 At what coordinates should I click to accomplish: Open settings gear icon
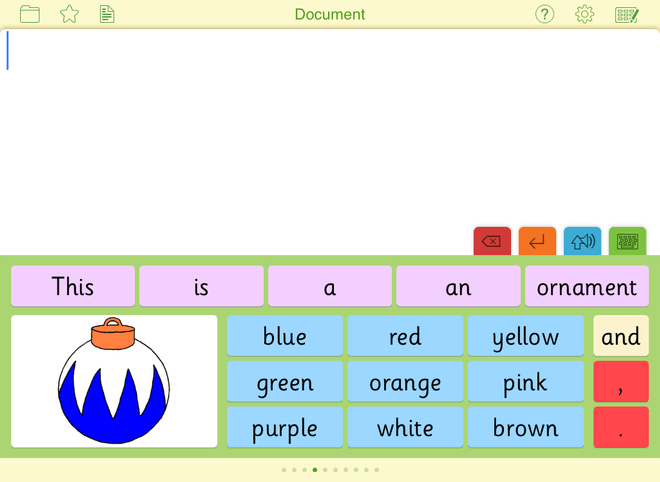click(x=585, y=14)
